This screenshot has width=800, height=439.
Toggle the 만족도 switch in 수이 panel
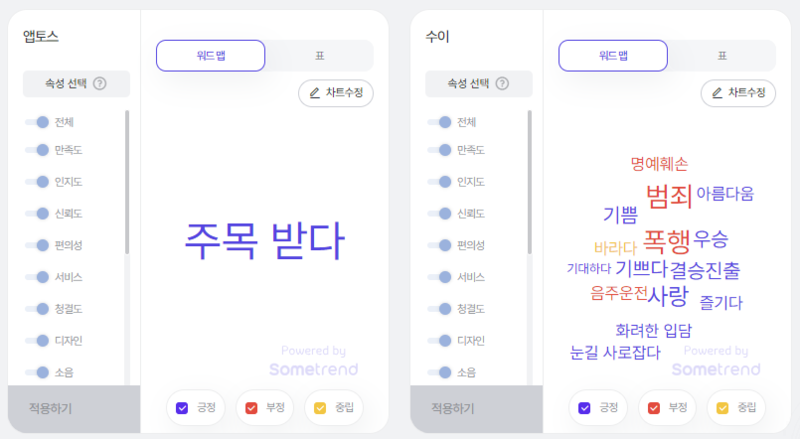440,150
